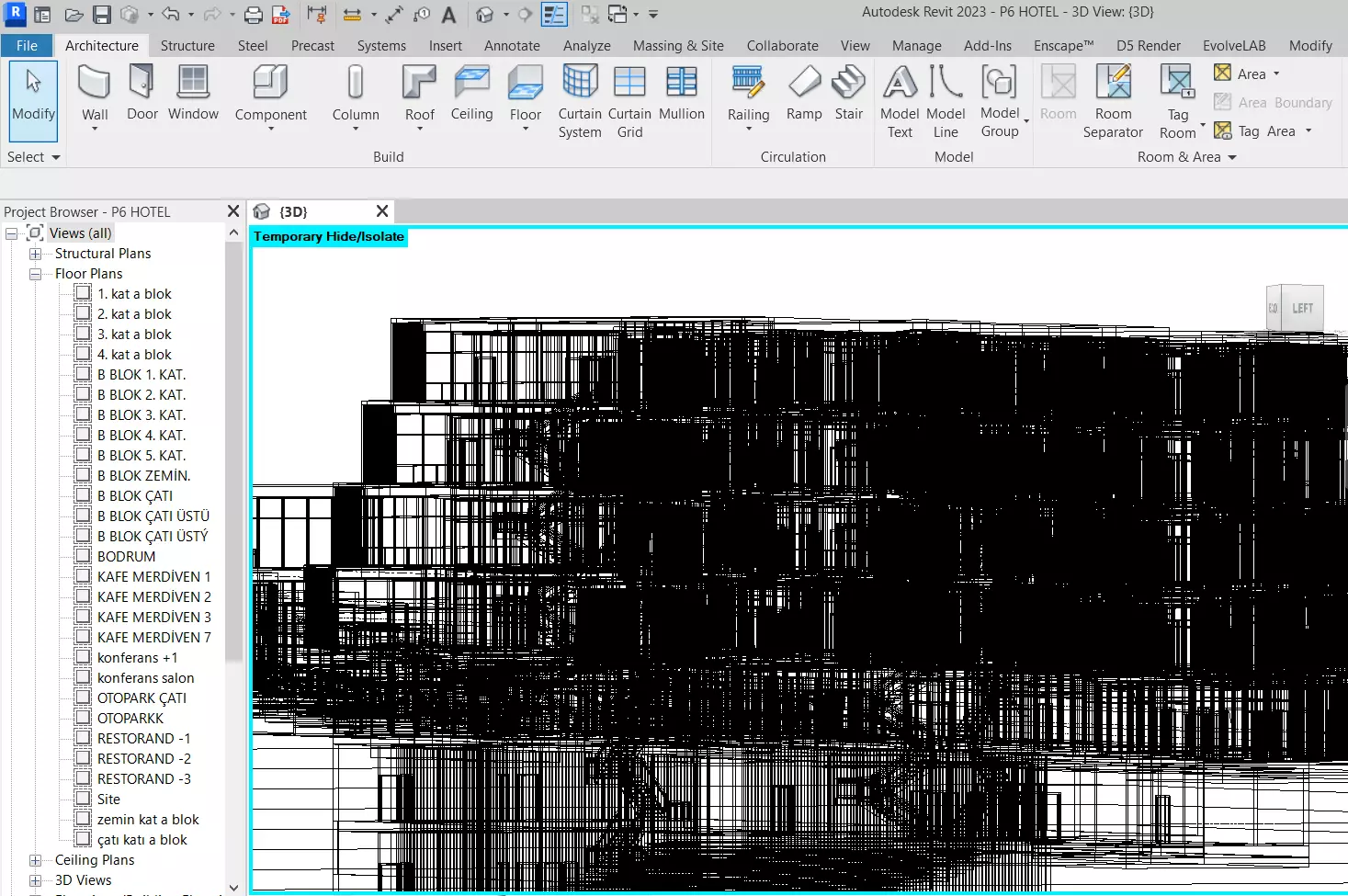Open a project with the Open folder icon
The height and width of the screenshot is (896, 1348).
coord(74,15)
